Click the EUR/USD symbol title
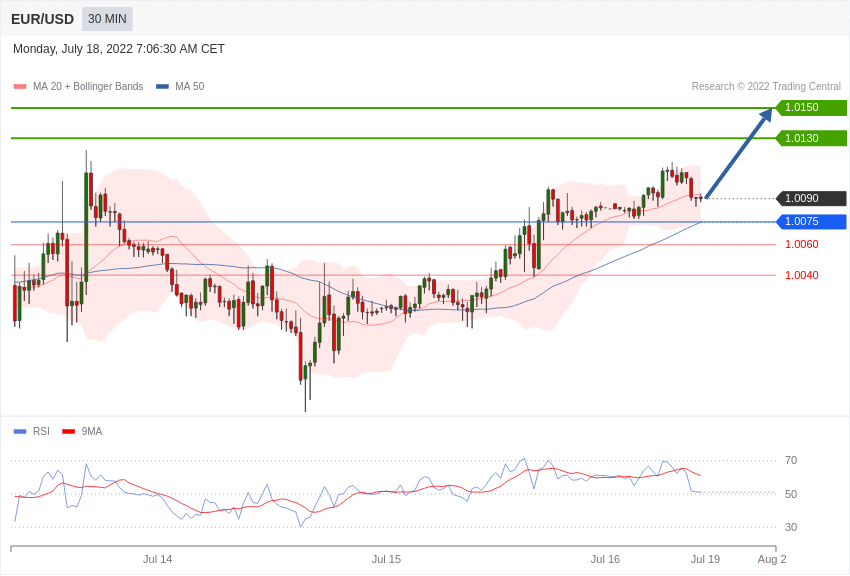 [x=42, y=19]
